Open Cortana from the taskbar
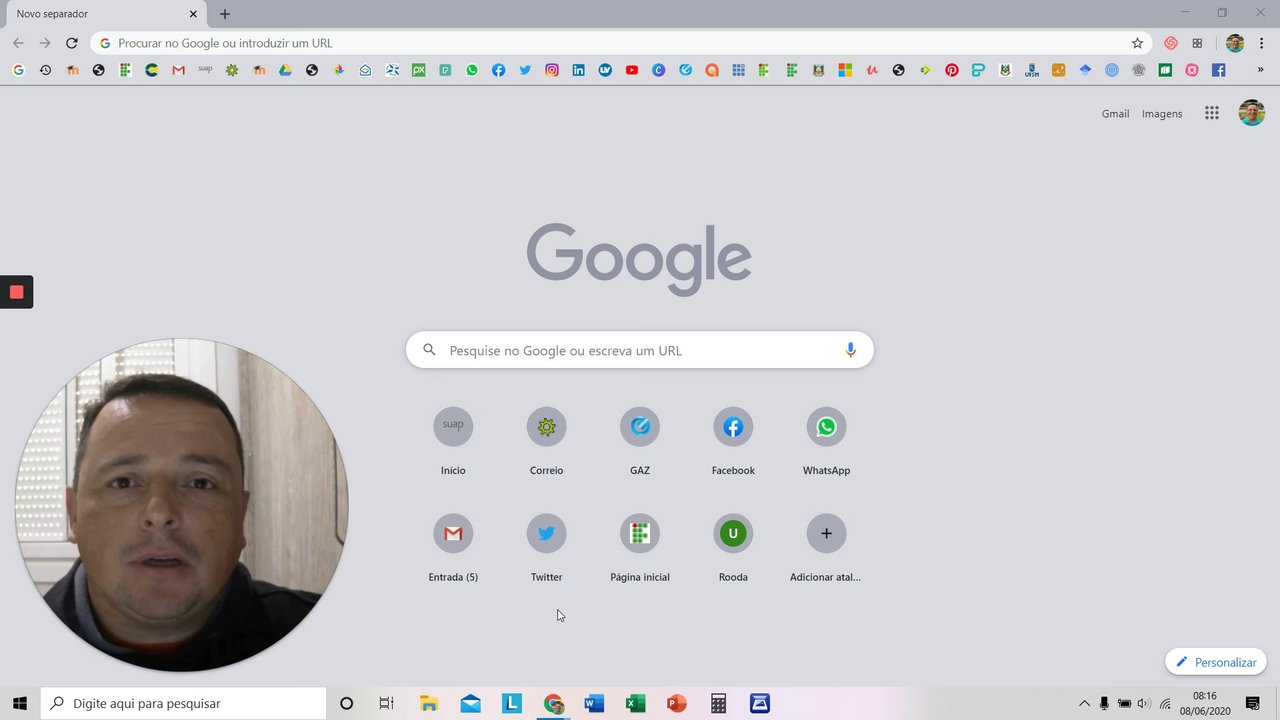Image resolution: width=1280 pixels, height=720 pixels. pos(346,703)
